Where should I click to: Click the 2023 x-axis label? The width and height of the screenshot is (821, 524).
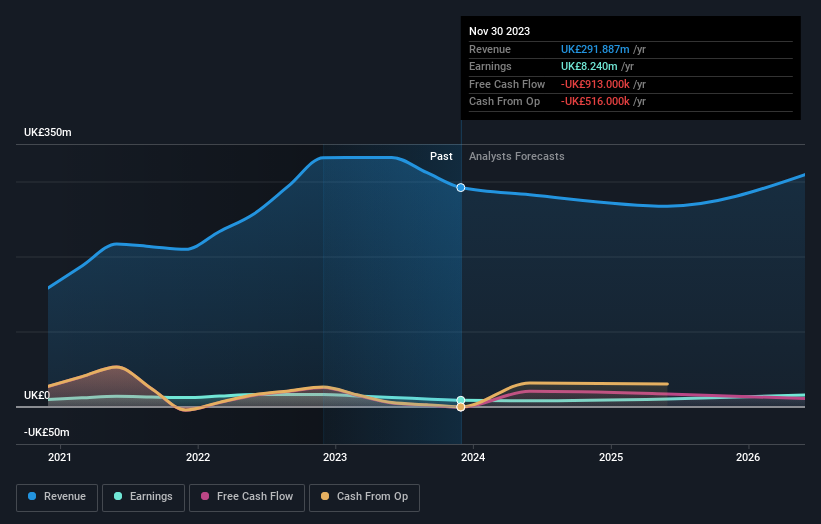pos(335,457)
